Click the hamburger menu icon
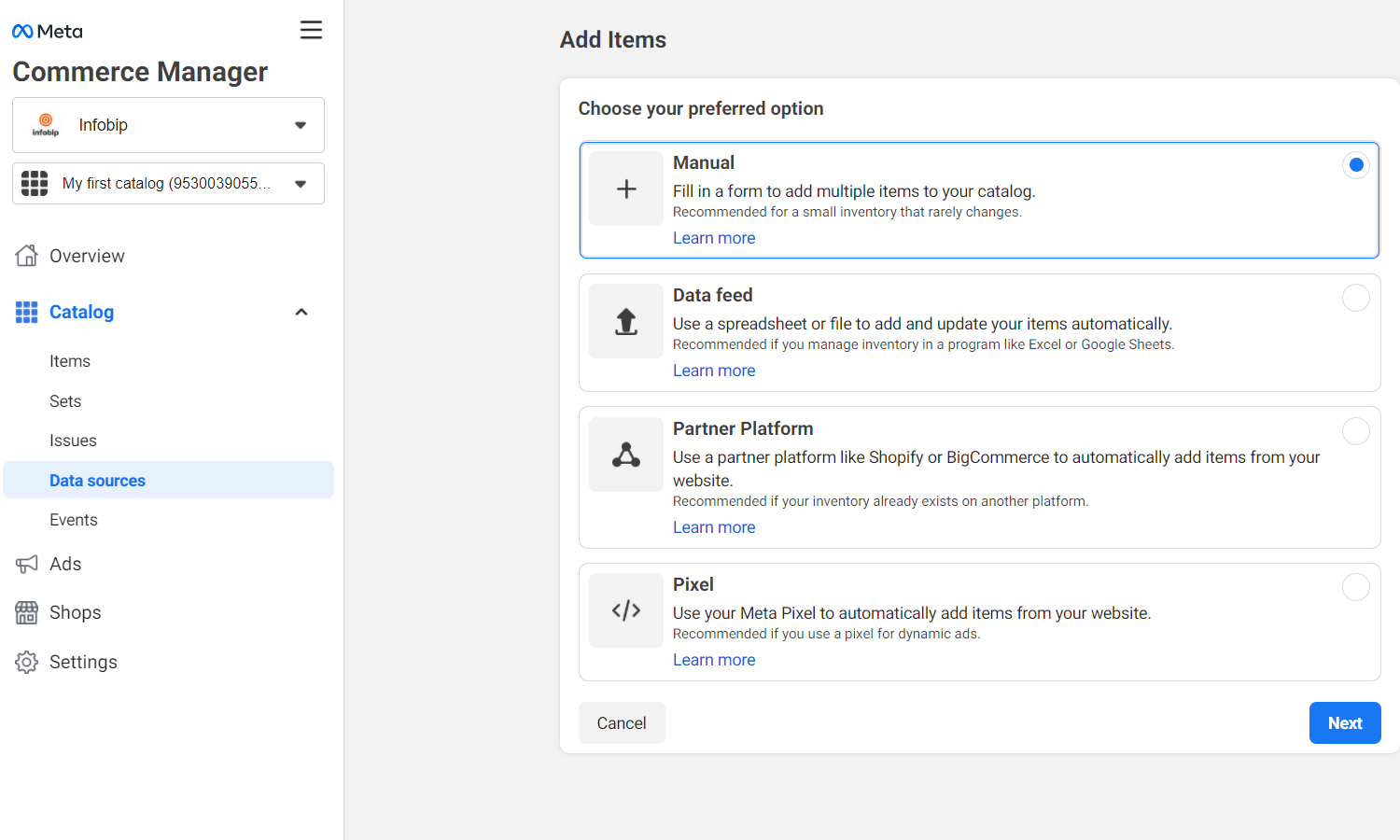Image resolution: width=1400 pixels, height=840 pixels. 311,30
